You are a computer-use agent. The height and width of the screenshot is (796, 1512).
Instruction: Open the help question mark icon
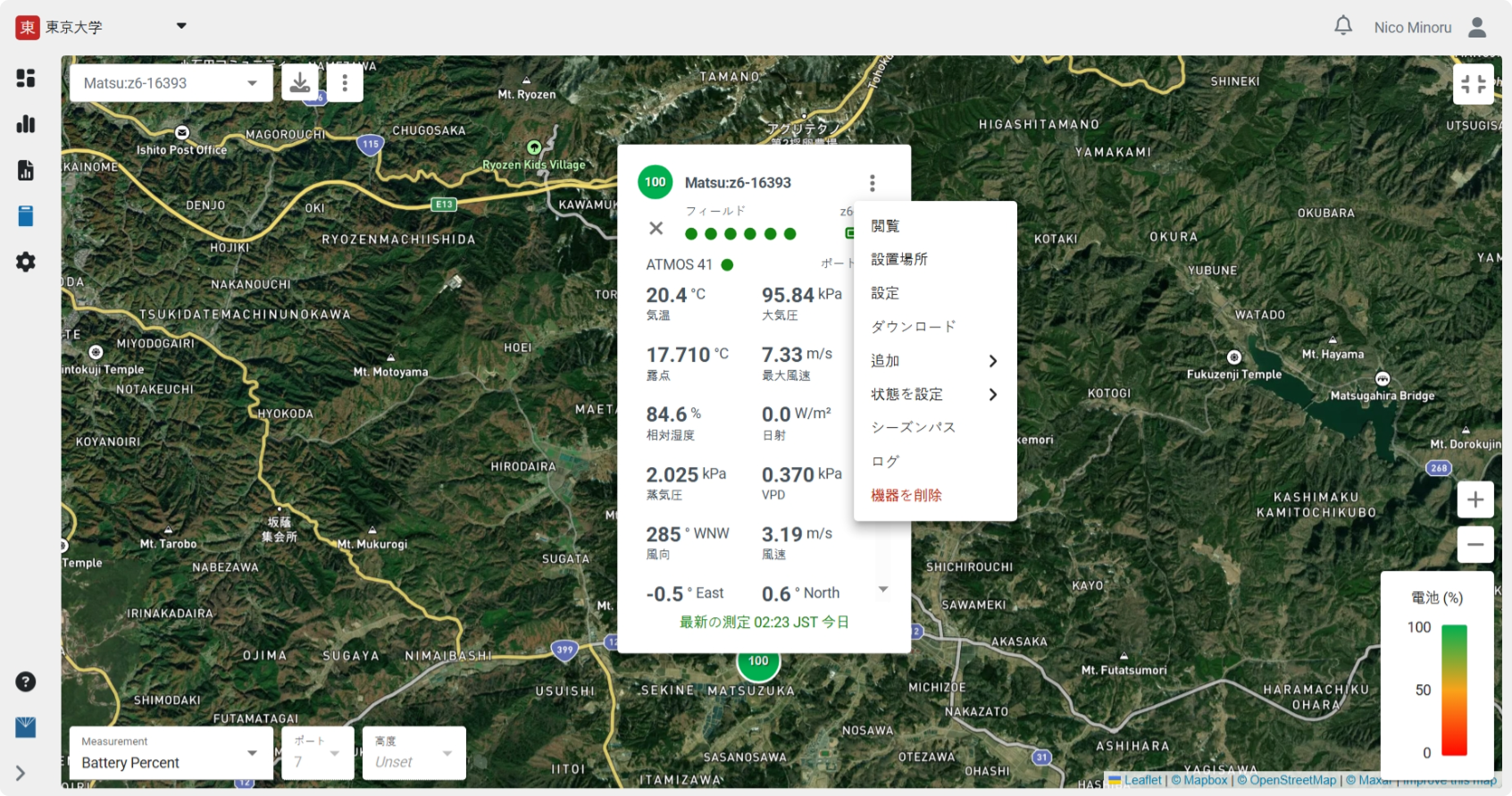pyautogui.click(x=26, y=682)
